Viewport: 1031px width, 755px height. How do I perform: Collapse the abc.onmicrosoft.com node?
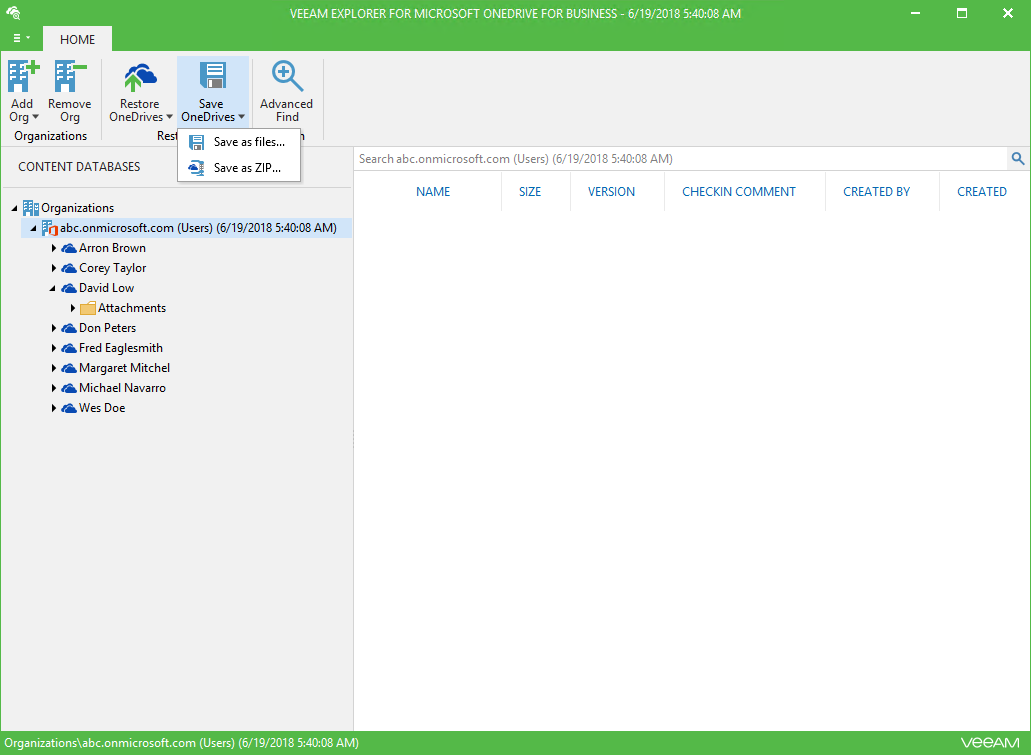34,228
